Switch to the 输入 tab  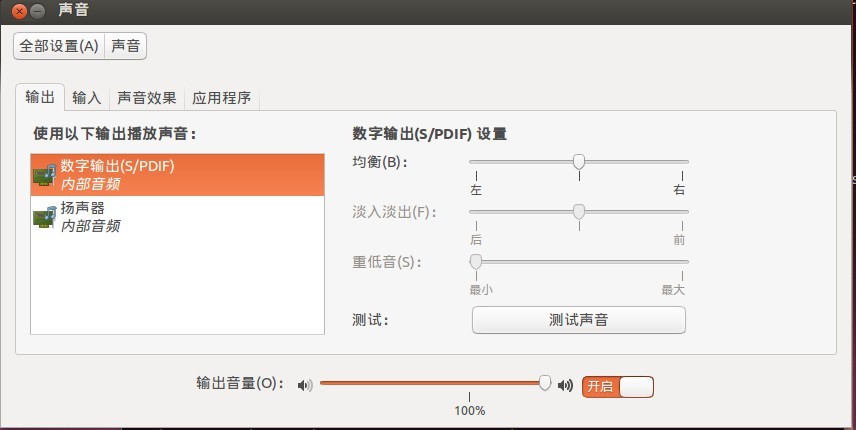pos(87,98)
